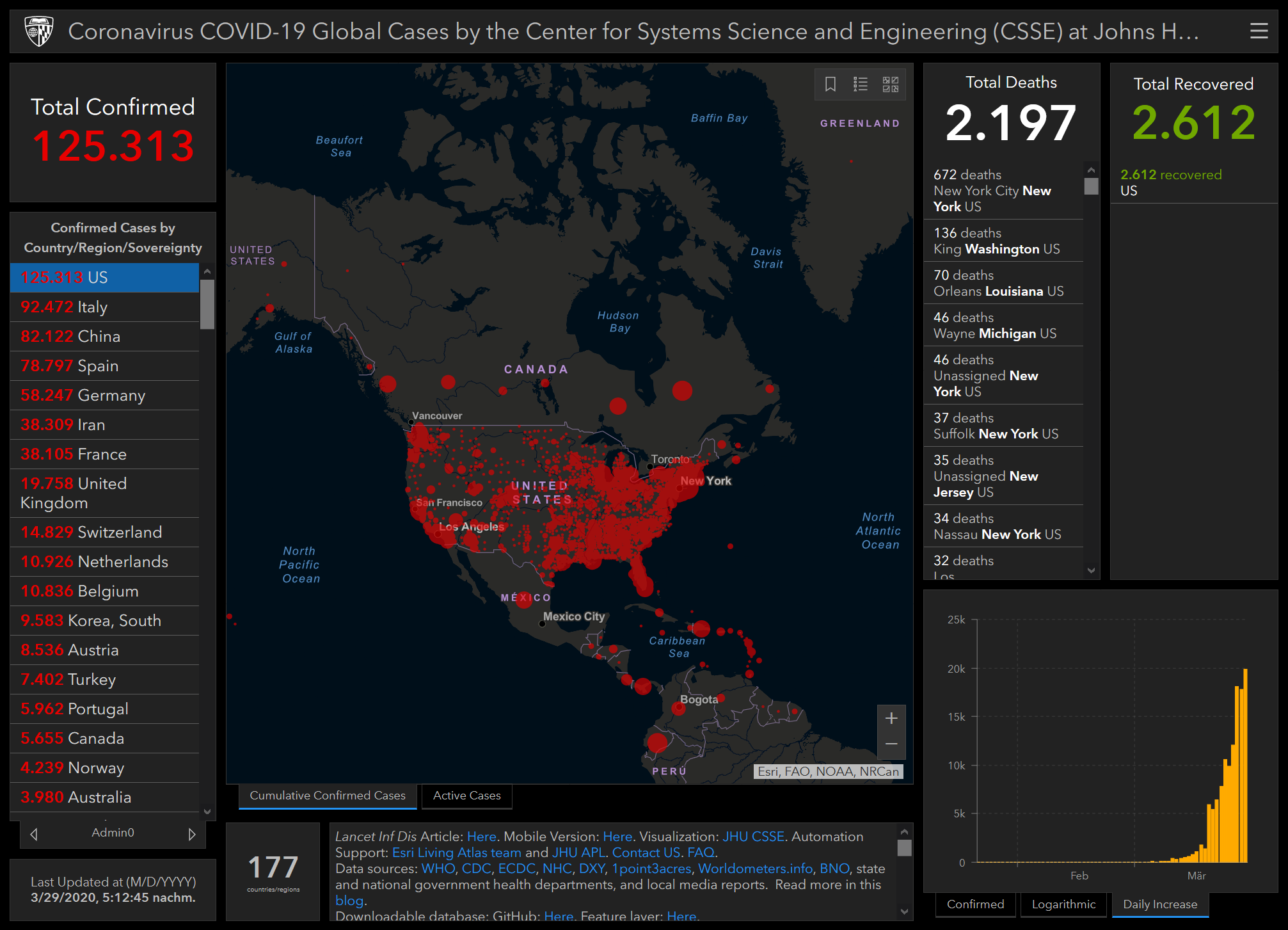Open WHO data source link

(x=438, y=869)
